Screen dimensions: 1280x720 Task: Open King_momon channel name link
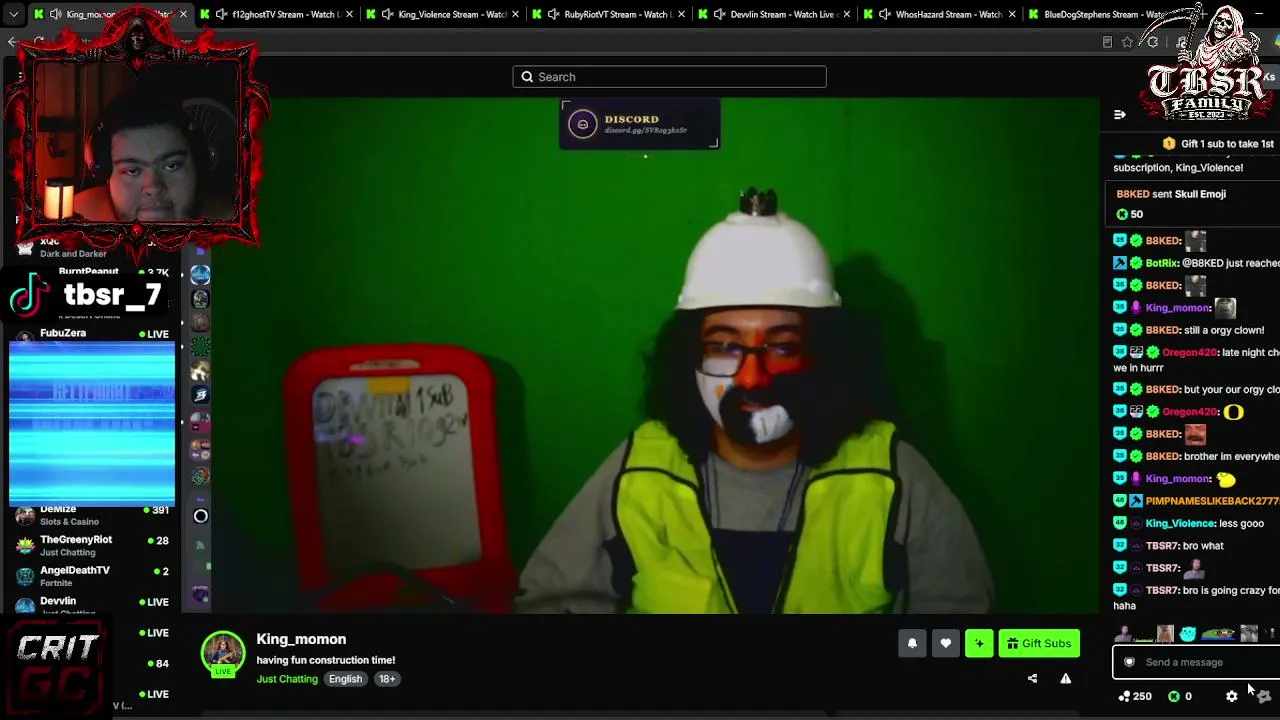(x=301, y=639)
